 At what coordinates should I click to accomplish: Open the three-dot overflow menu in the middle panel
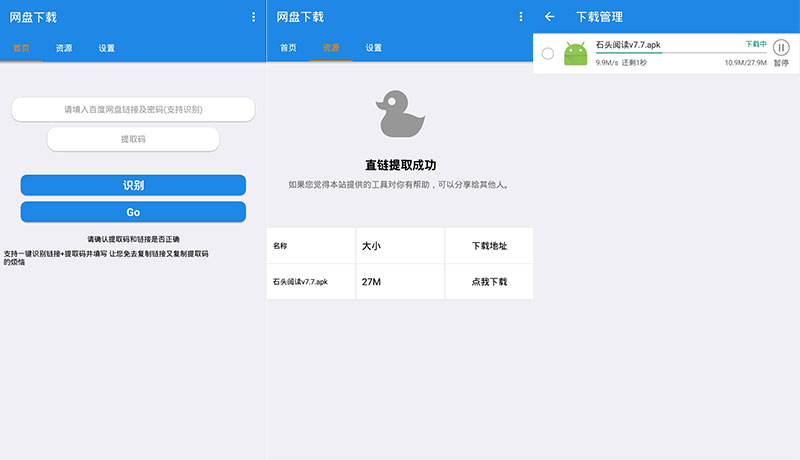point(520,17)
